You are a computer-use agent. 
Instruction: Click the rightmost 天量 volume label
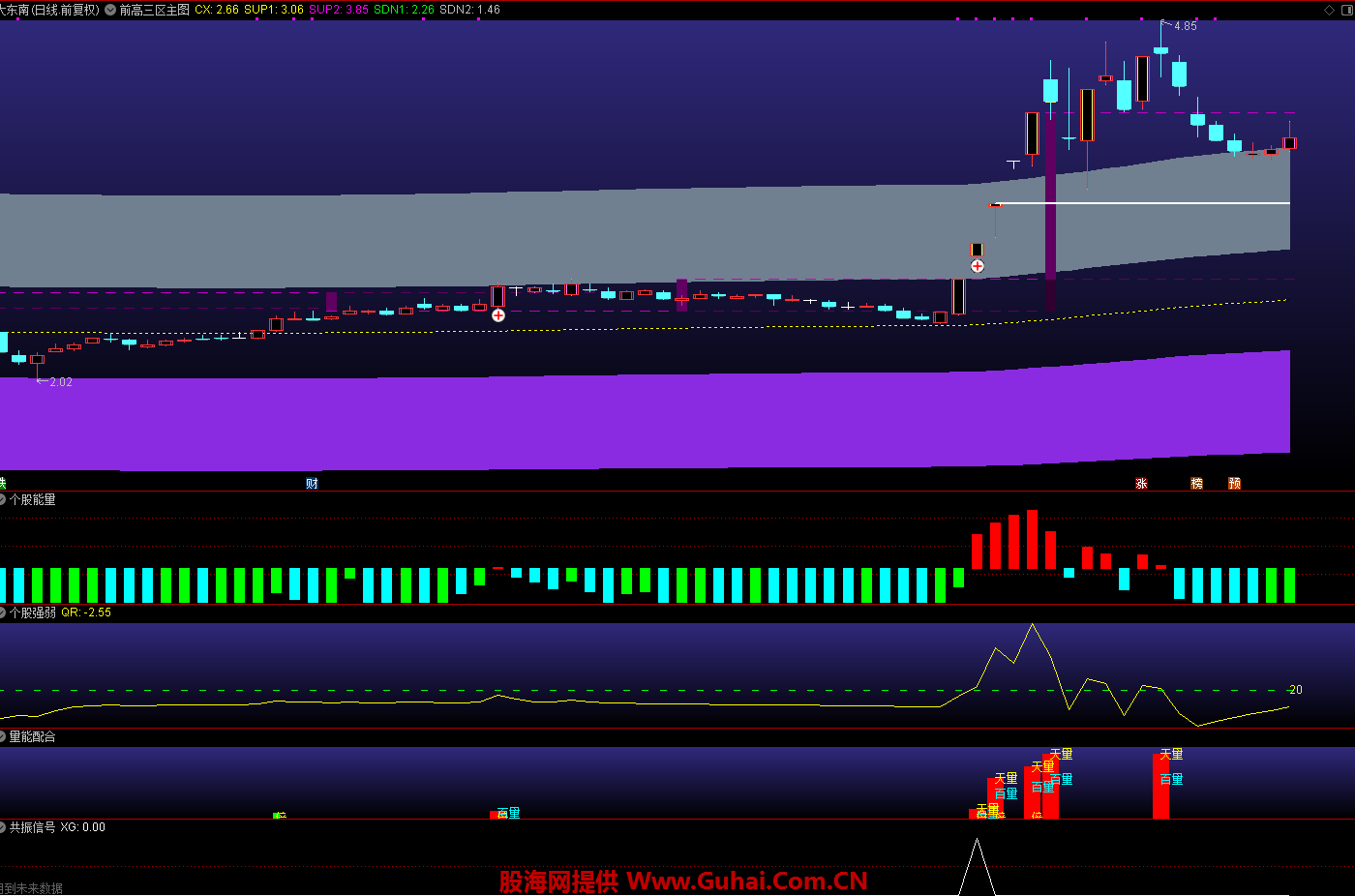click(x=1171, y=754)
